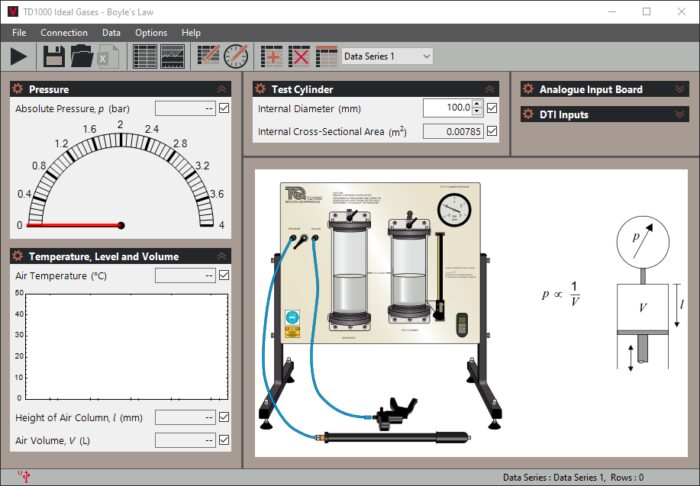Collapse the Temperature, Level and Volume panel
This screenshot has height=486, width=700.
222,256
